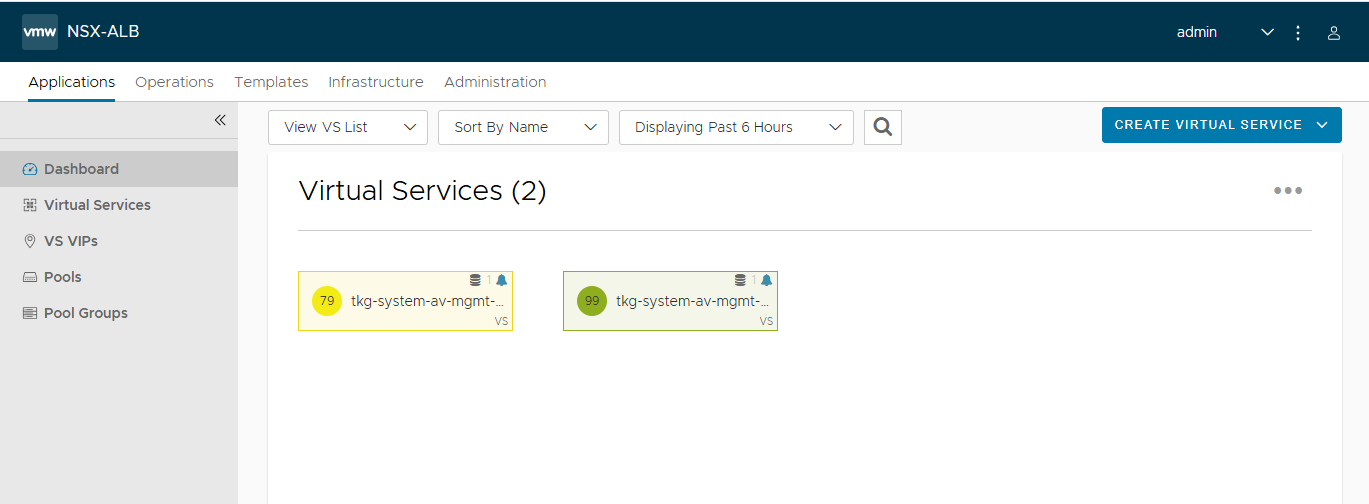
Task: Switch to the Administration tab
Action: click(495, 82)
